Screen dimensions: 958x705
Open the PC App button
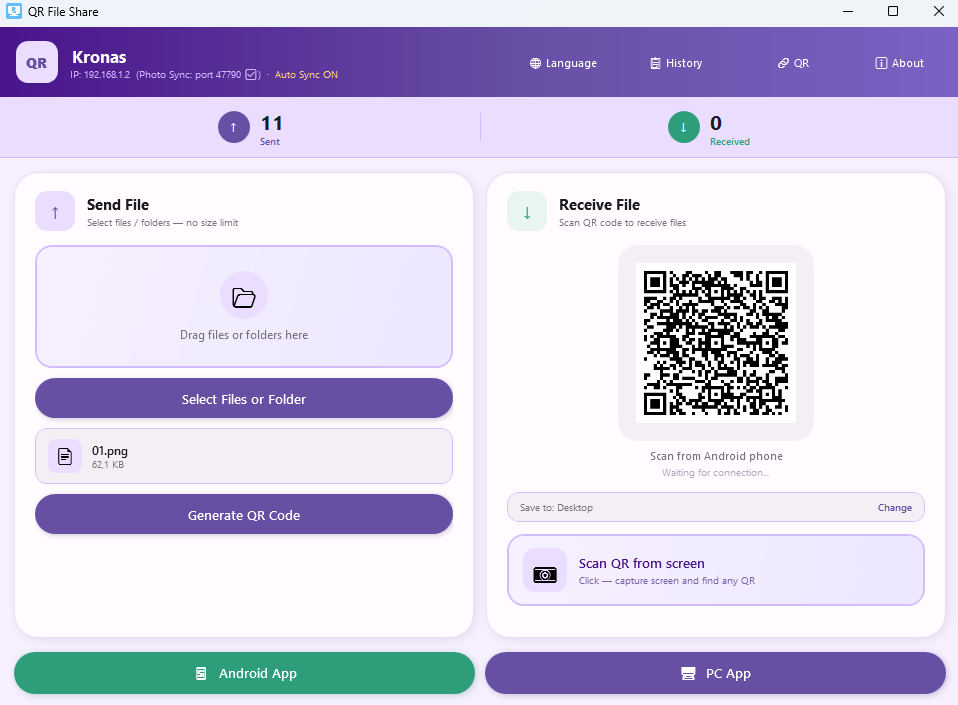pos(715,673)
